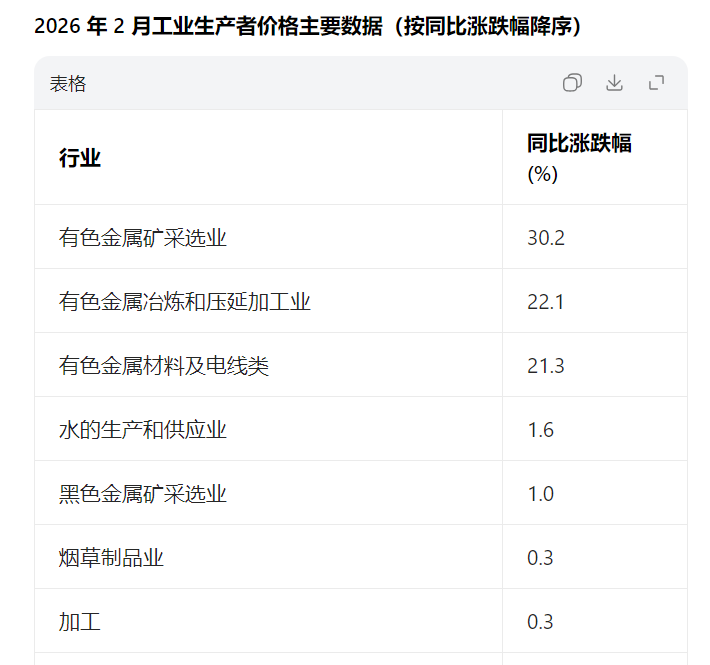Viewport: 710px width, 665px height.
Task: Click the value 1.0
Action: pyautogui.click(x=541, y=494)
